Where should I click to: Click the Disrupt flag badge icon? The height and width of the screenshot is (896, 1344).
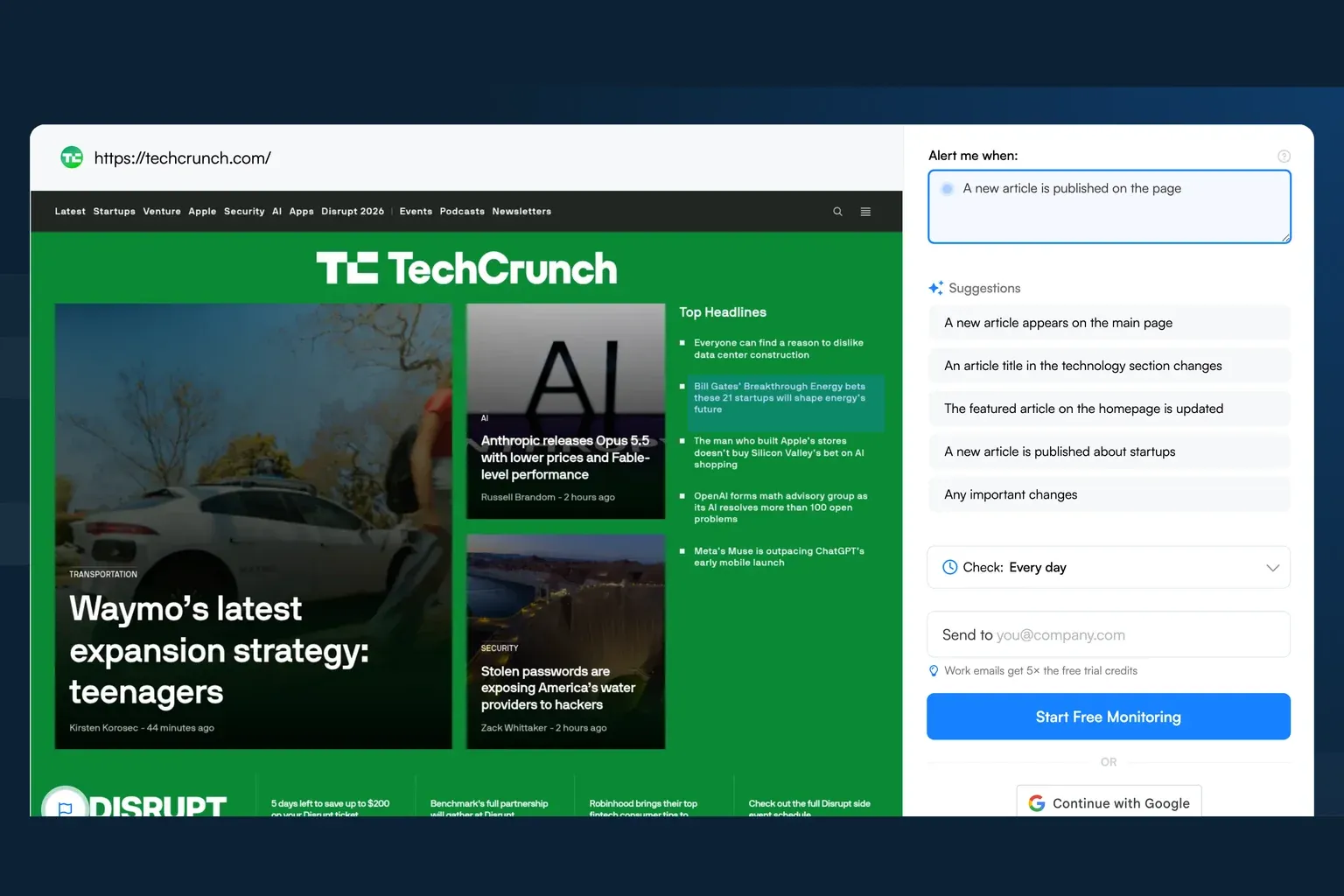tap(65, 807)
